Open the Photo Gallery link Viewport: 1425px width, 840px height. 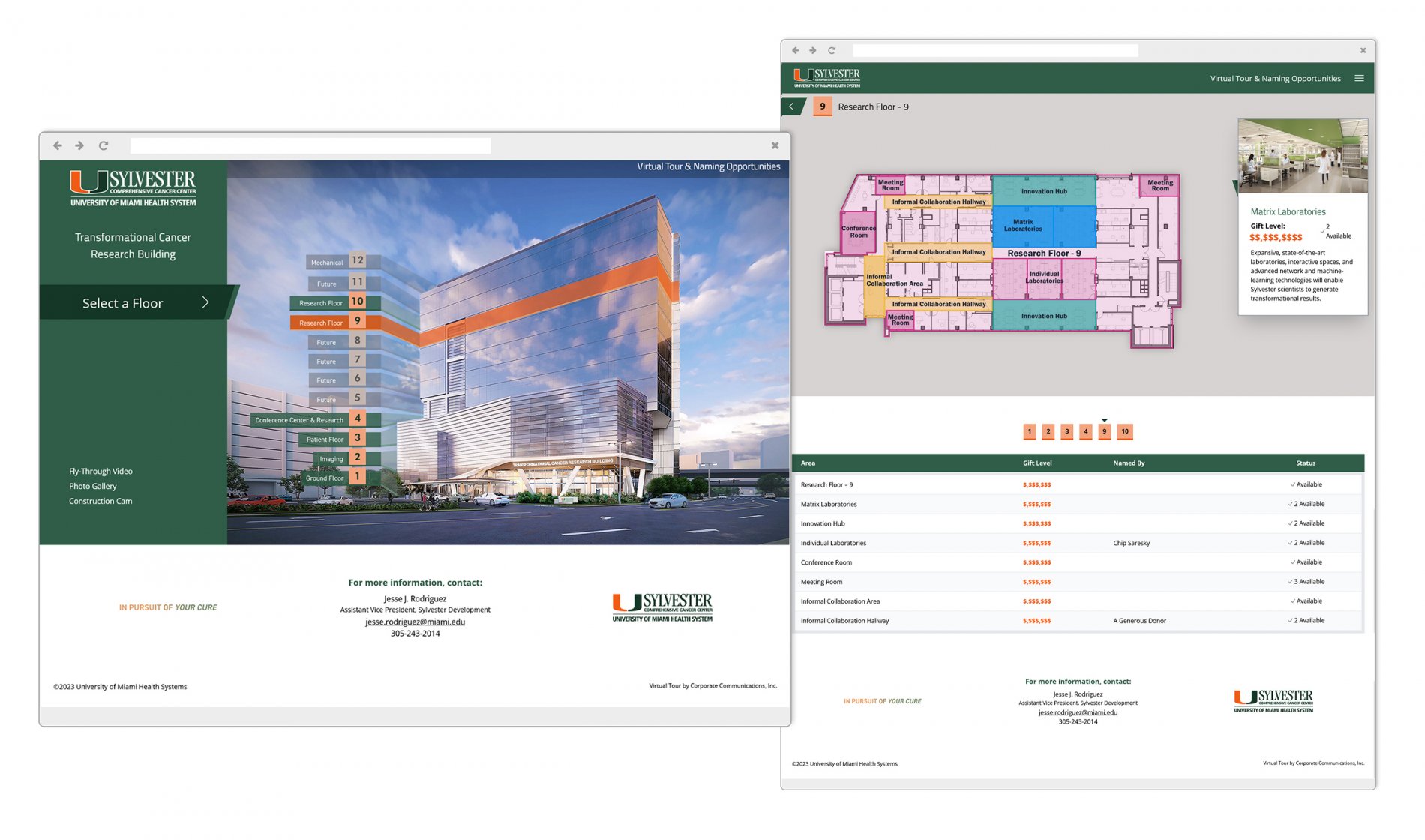(x=93, y=487)
